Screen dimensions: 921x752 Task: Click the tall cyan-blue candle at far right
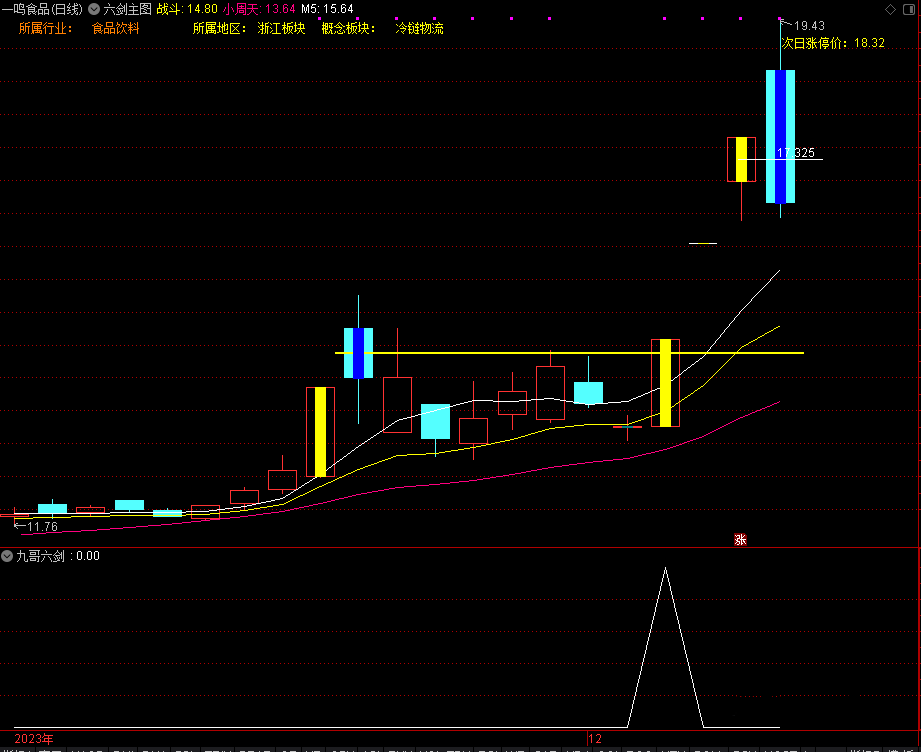coord(780,136)
